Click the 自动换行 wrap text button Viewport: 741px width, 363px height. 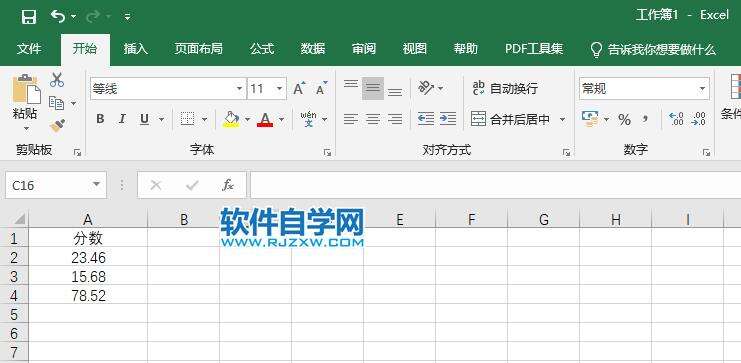pos(504,88)
